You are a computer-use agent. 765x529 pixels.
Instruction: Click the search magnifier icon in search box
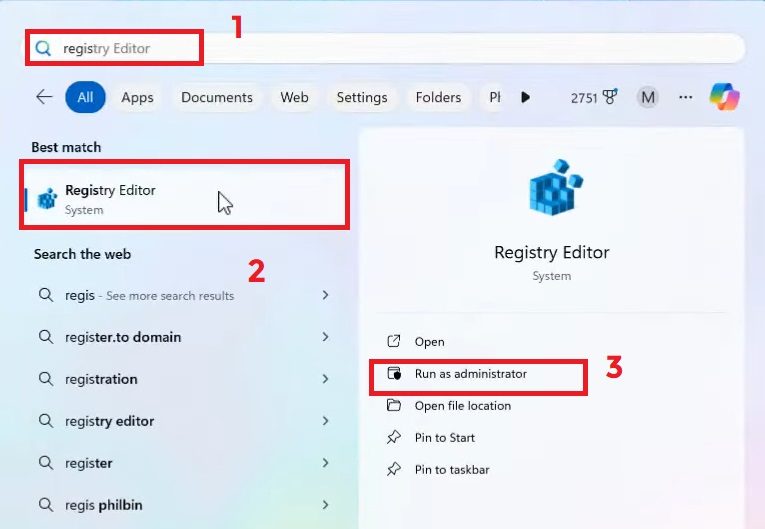[x=43, y=48]
